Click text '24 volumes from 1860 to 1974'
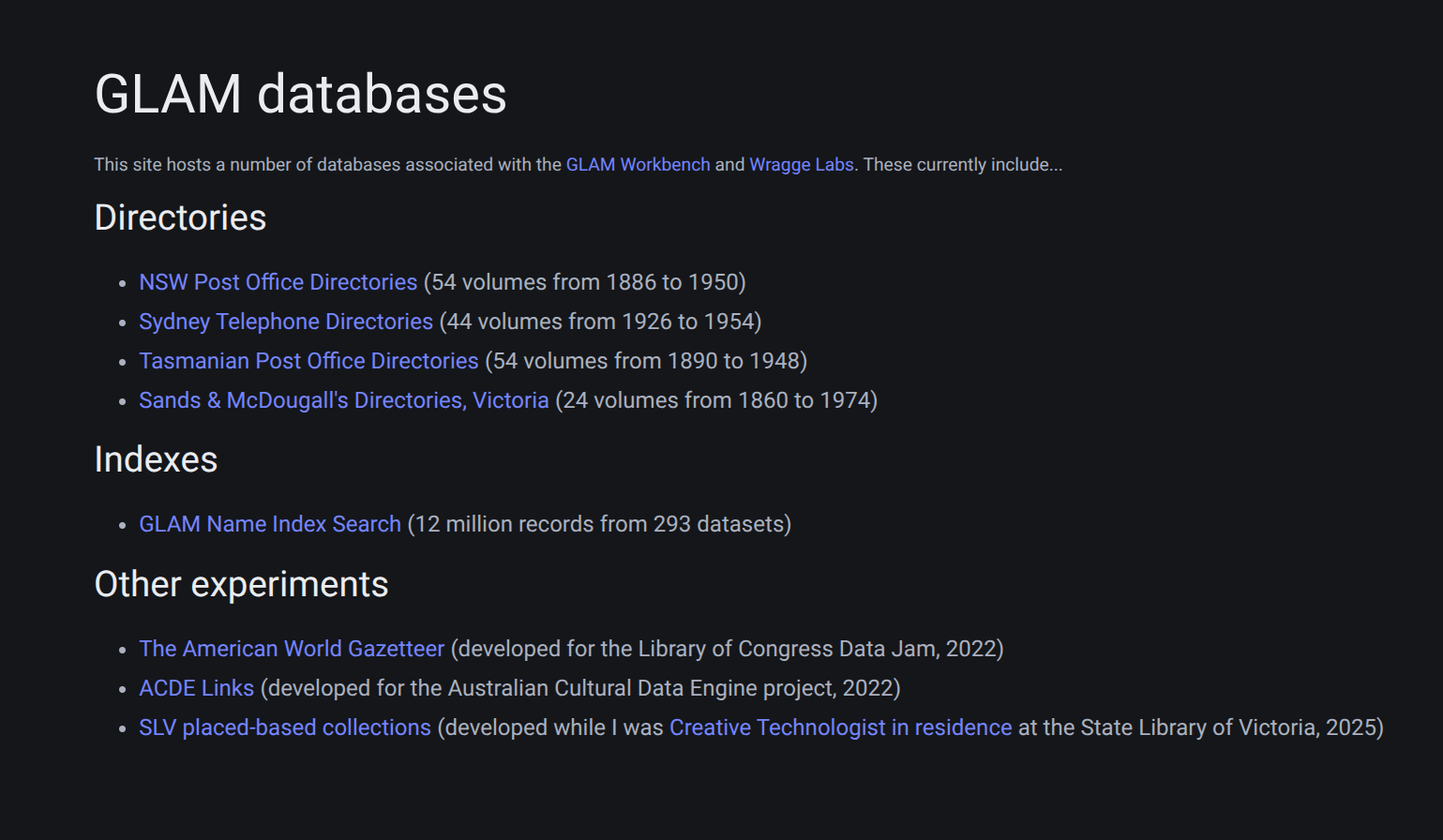 pos(716,400)
